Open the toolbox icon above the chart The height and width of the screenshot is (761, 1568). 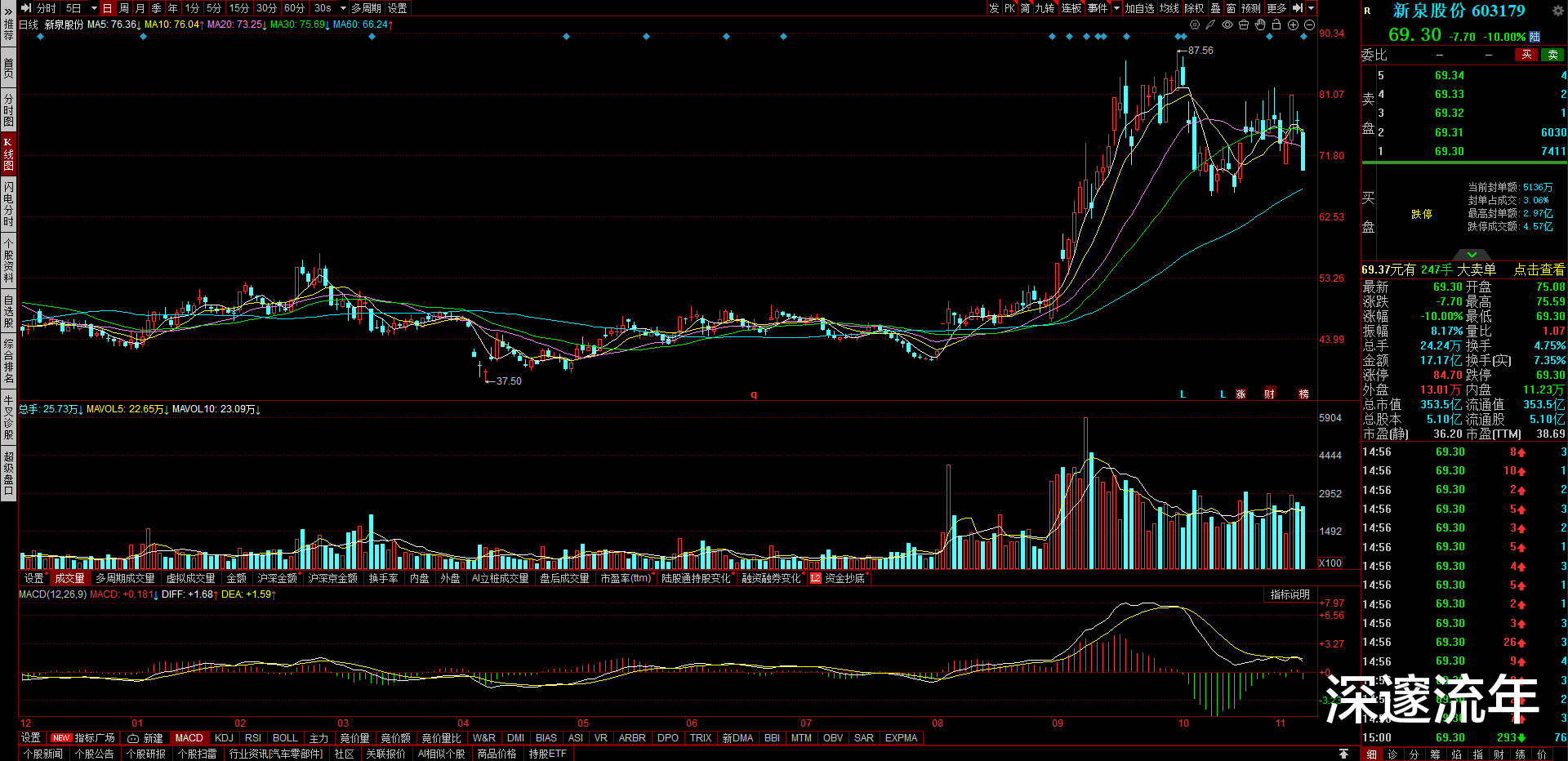click(1244, 25)
